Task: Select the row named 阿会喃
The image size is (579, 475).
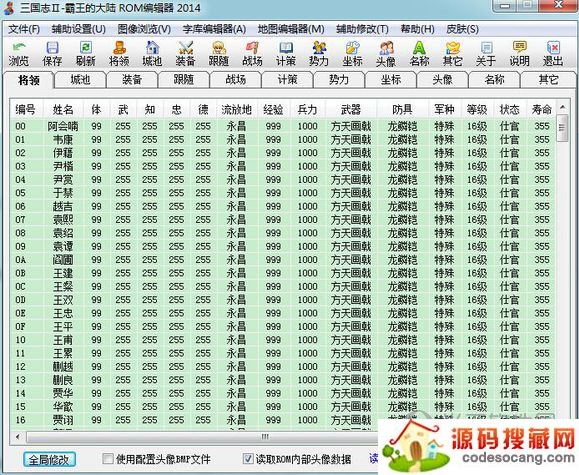Action: [282, 126]
